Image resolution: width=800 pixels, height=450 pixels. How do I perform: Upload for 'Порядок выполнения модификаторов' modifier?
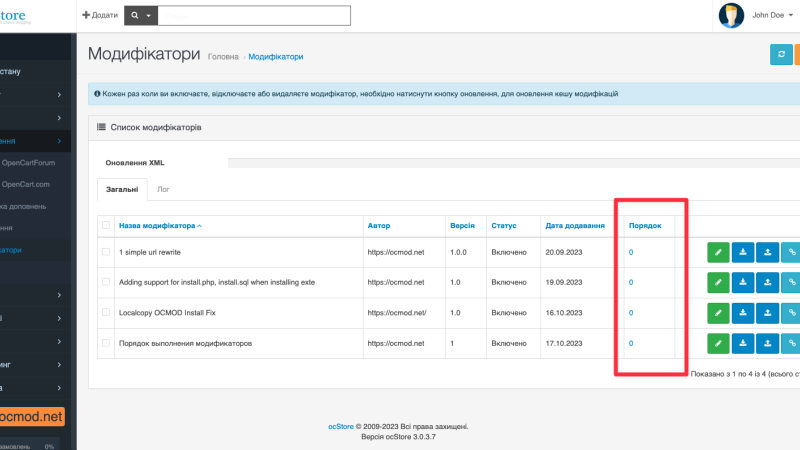(767, 343)
